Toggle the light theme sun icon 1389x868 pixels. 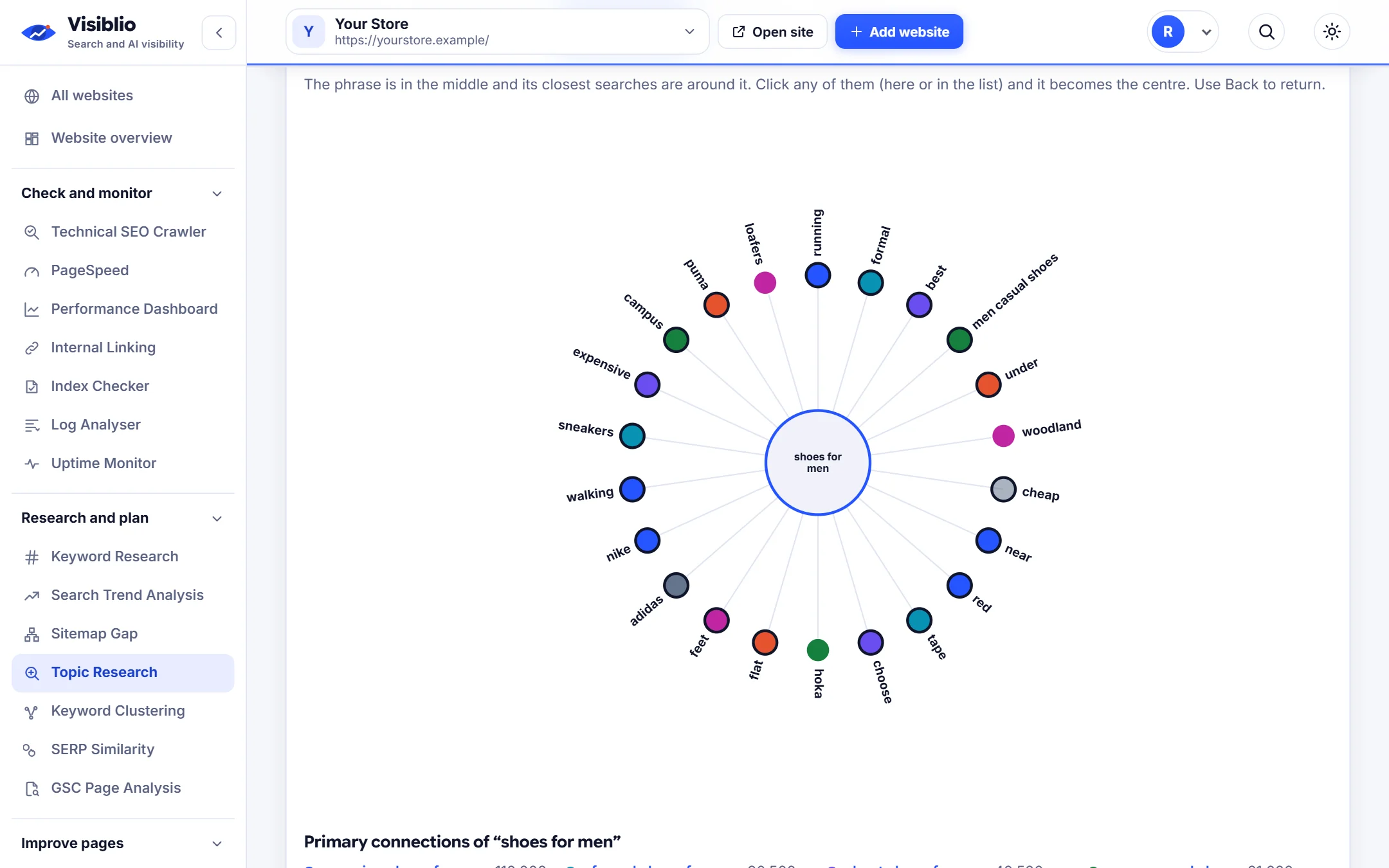[x=1332, y=32]
